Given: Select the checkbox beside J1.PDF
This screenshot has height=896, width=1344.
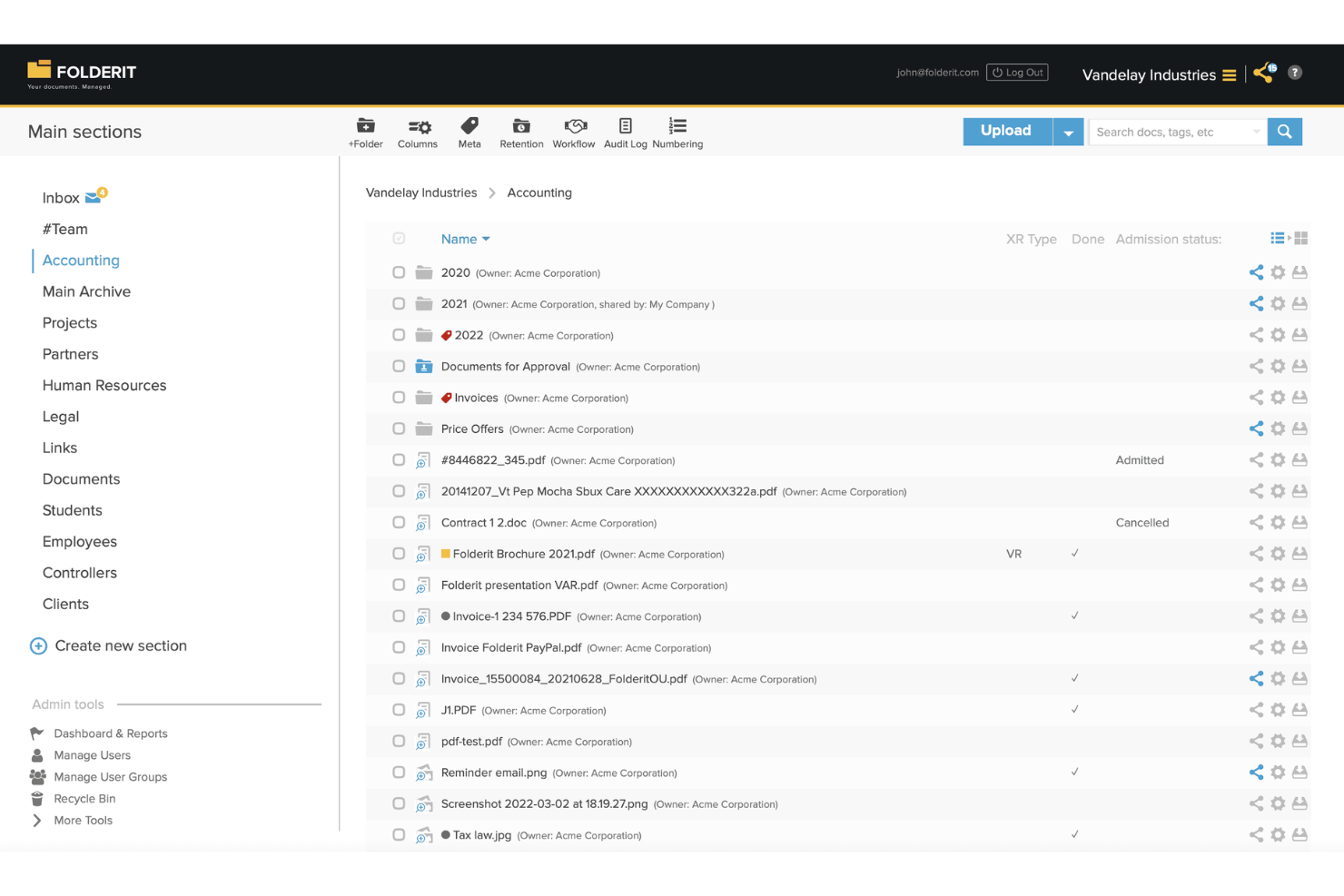Looking at the screenshot, I should pos(399,709).
